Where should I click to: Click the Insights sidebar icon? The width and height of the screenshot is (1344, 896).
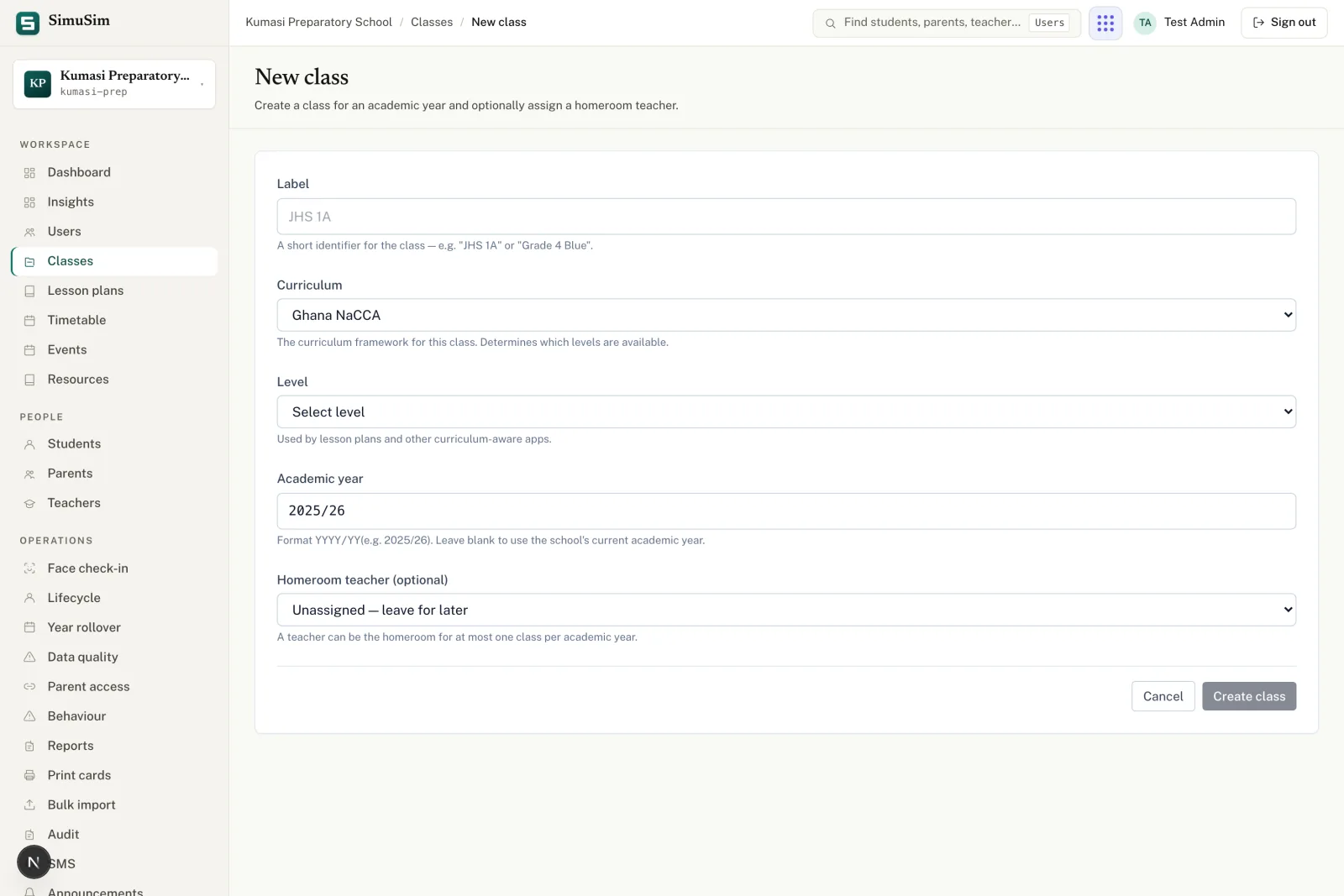pos(29,202)
